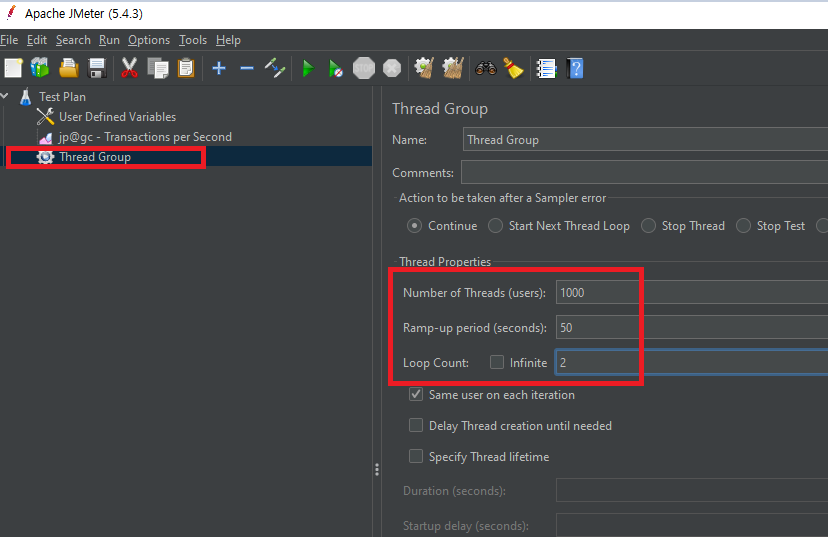This screenshot has width=828, height=537.
Task: Paste element with clipboard icon
Action: (x=186, y=68)
